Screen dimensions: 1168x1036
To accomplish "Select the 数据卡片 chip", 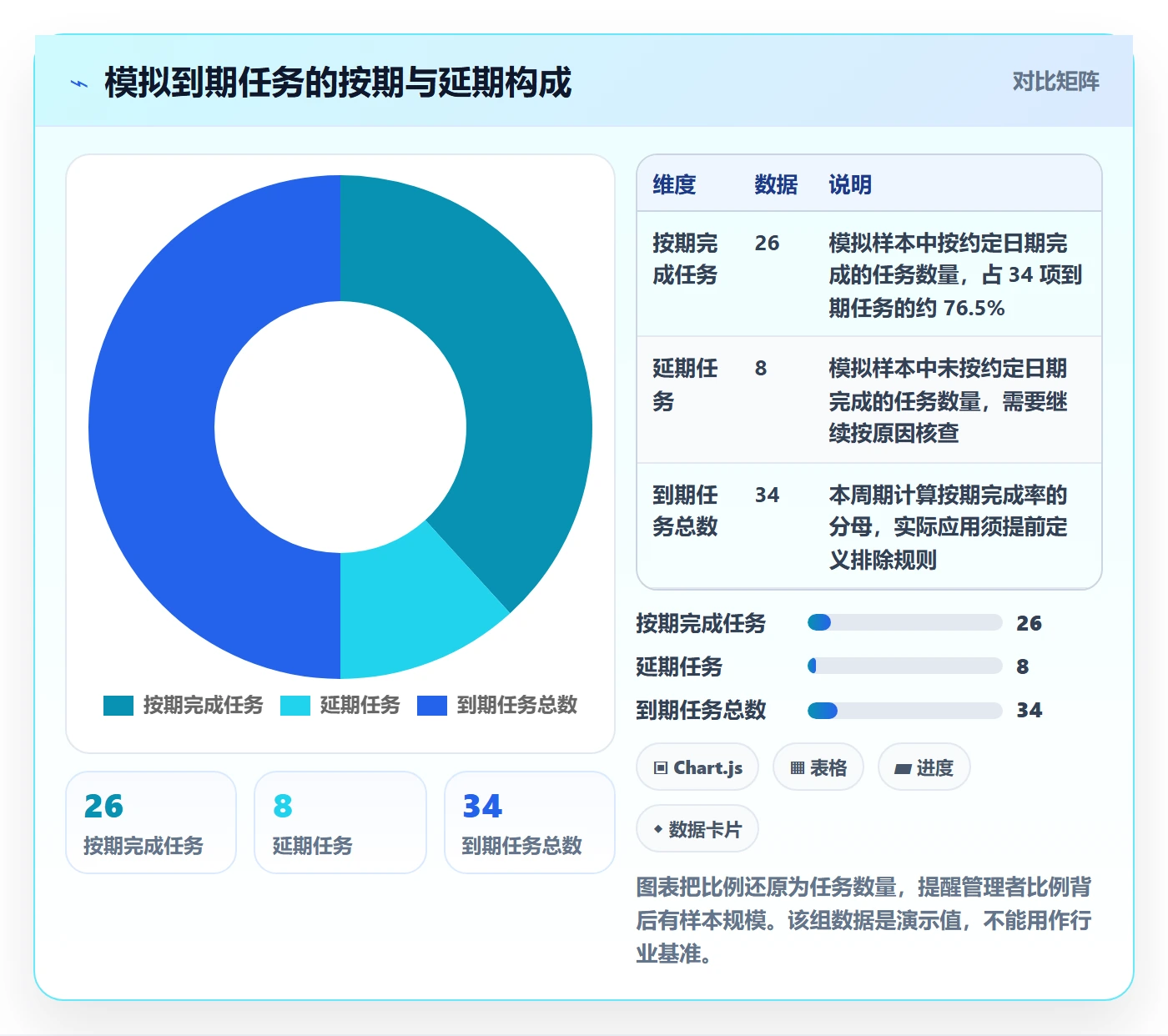I will 697,829.
